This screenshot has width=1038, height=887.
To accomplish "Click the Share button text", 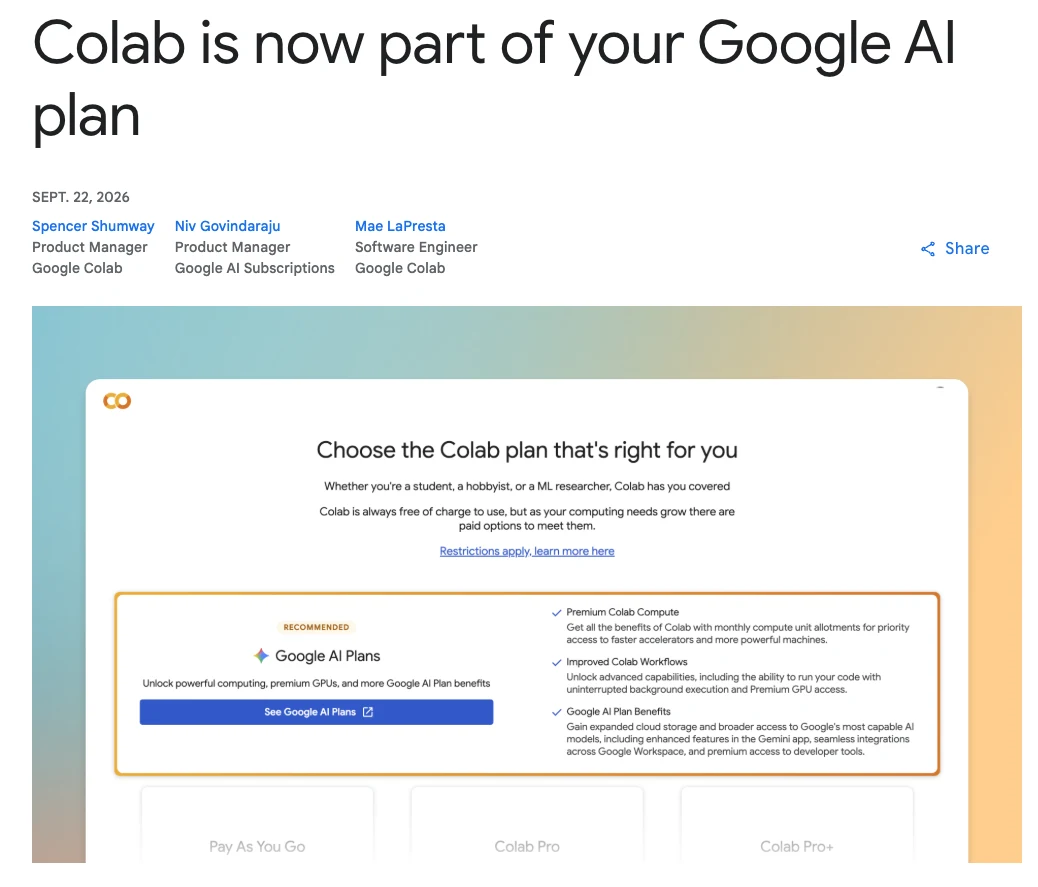I will (x=967, y=249).
